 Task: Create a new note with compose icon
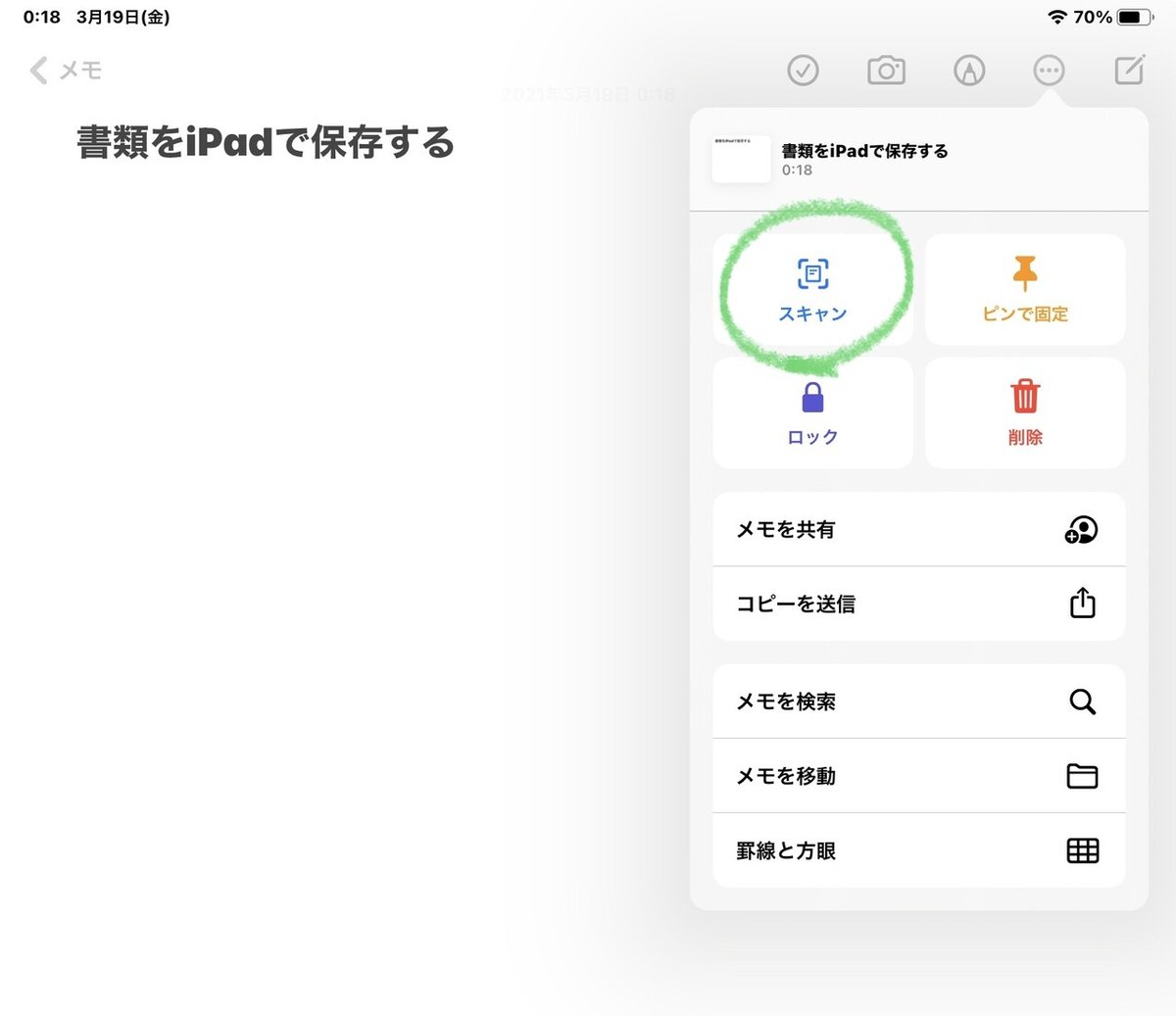[1130, 71]
